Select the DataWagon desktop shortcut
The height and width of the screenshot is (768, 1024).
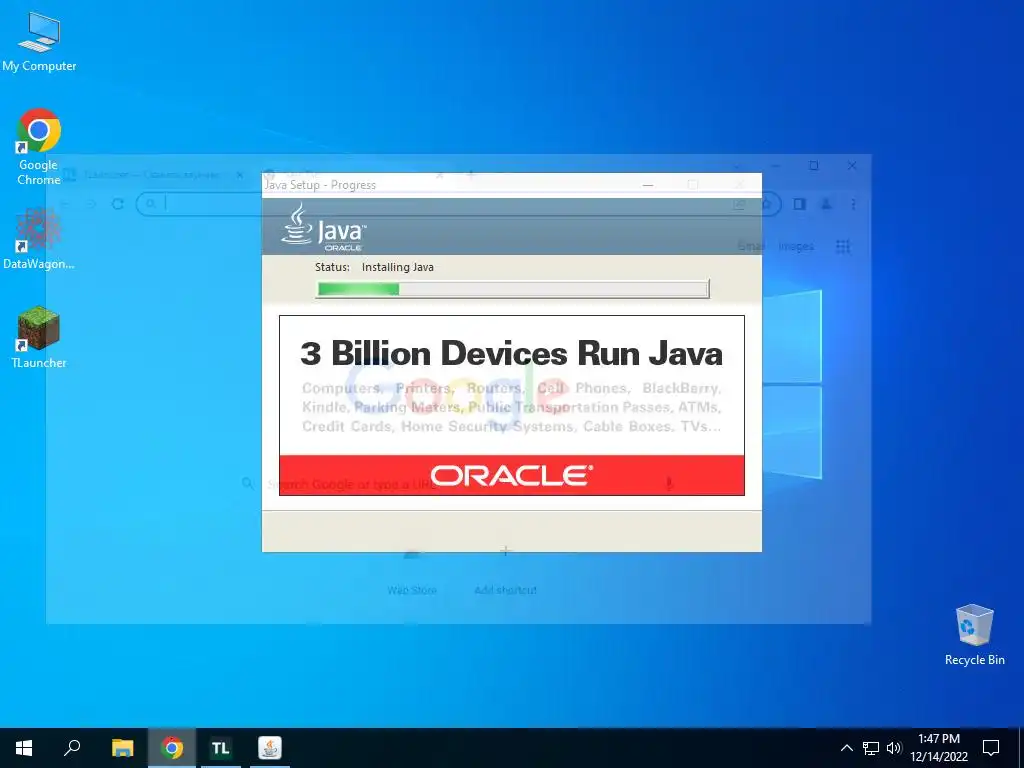(39, 239)
